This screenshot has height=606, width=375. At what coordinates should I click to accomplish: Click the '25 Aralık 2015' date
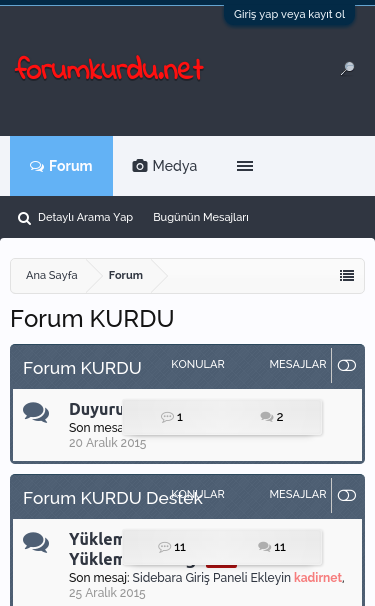[107, 593]
